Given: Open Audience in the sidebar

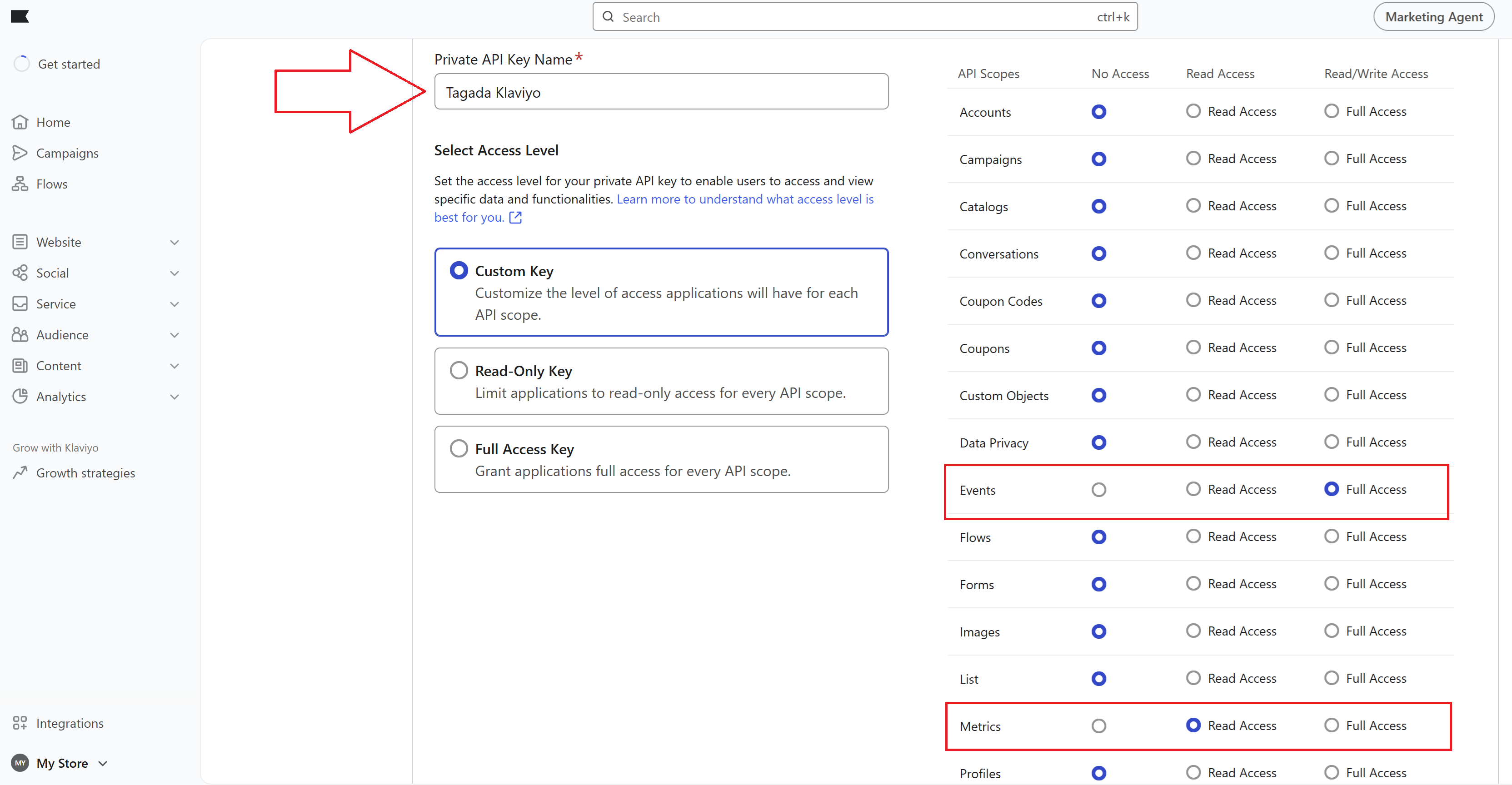Looking at the screenshot, I should point(62,335).
